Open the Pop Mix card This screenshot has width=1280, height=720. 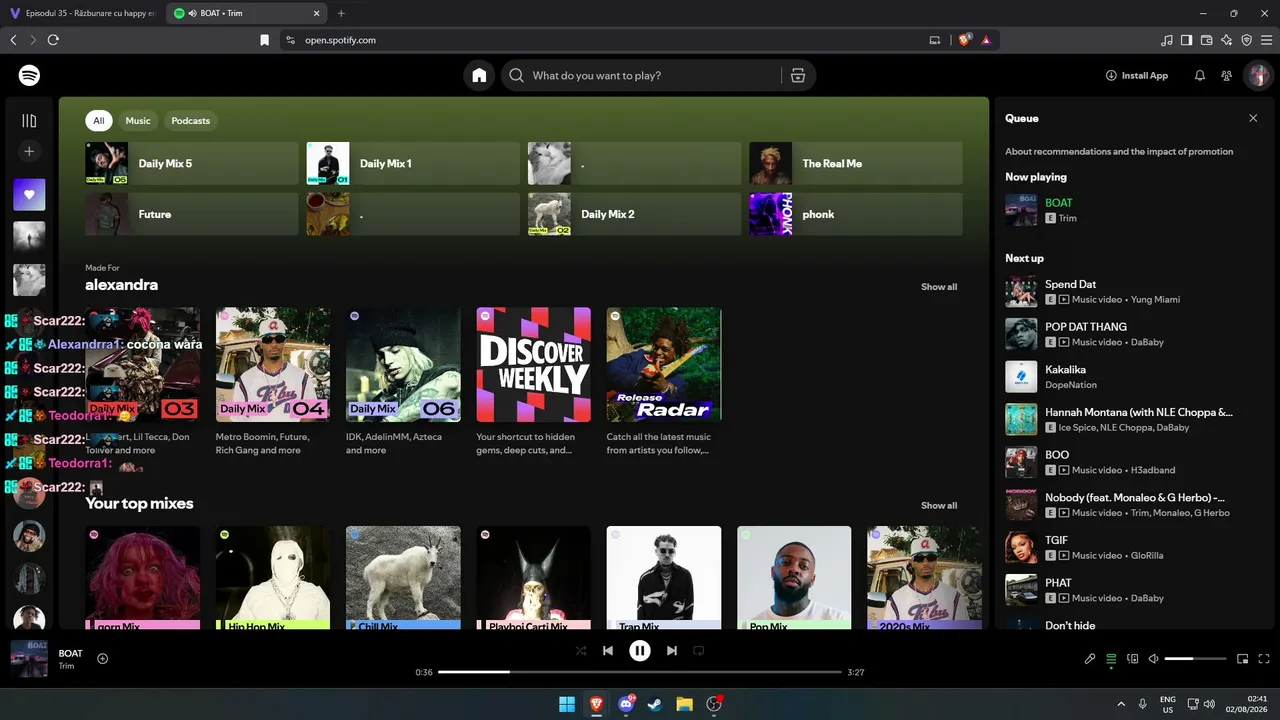coord(794,578)
